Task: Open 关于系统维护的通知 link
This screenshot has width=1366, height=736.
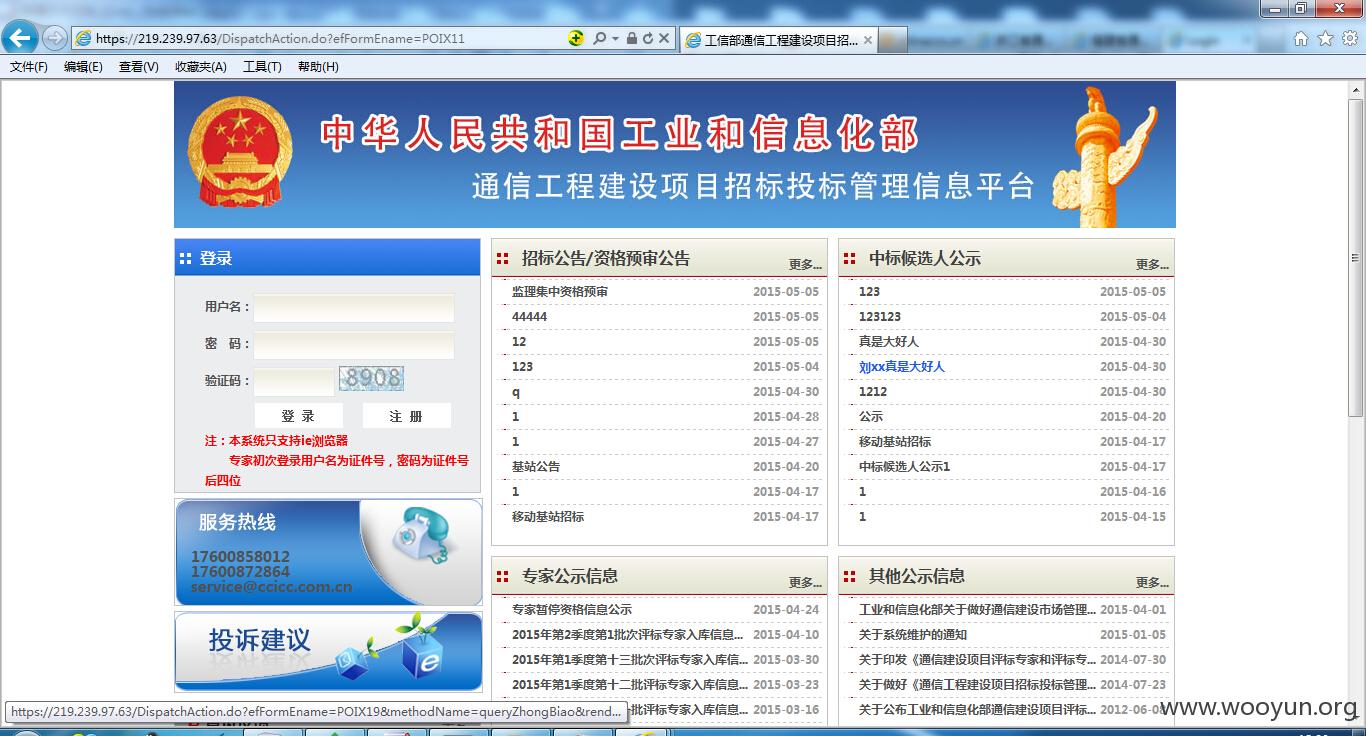Action: coord(913,635)
